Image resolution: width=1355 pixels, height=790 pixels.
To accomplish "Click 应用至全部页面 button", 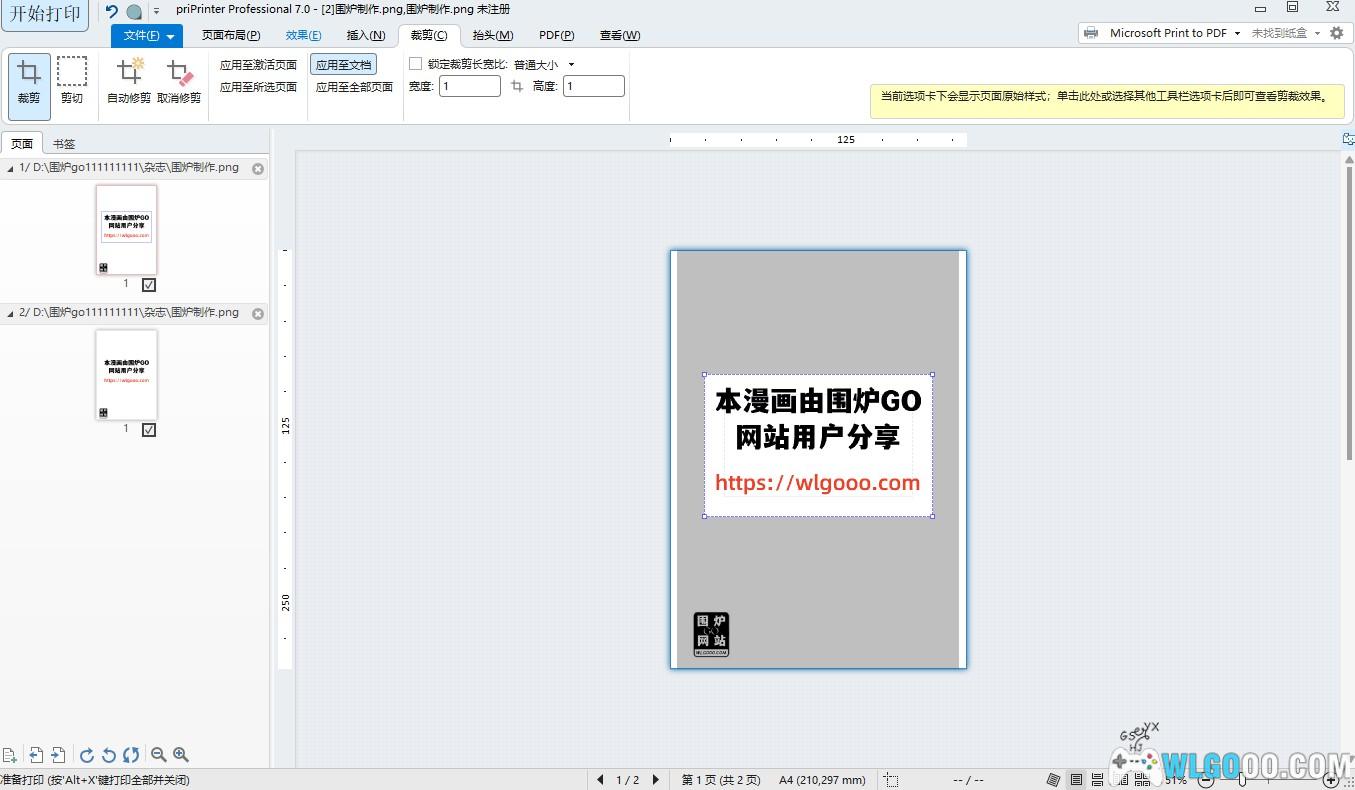I will tap(354, 87).
